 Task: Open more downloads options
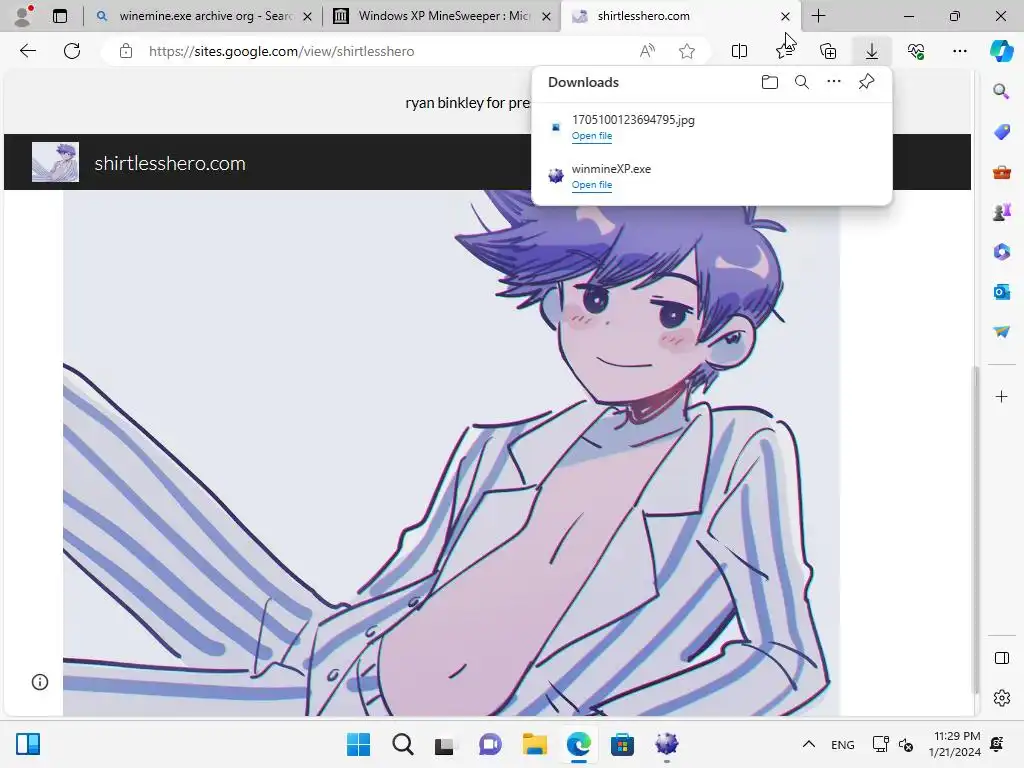tap(834, 82)
